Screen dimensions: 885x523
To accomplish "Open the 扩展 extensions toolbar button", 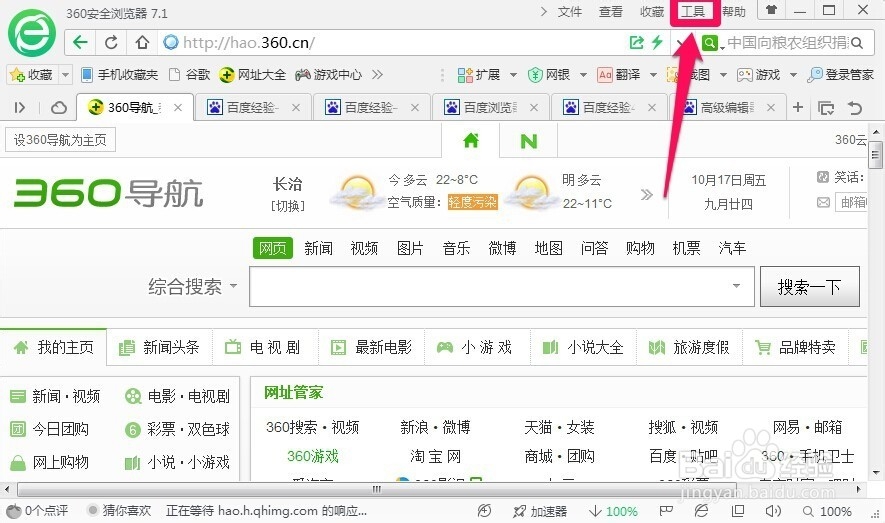I will coord(479,74).
